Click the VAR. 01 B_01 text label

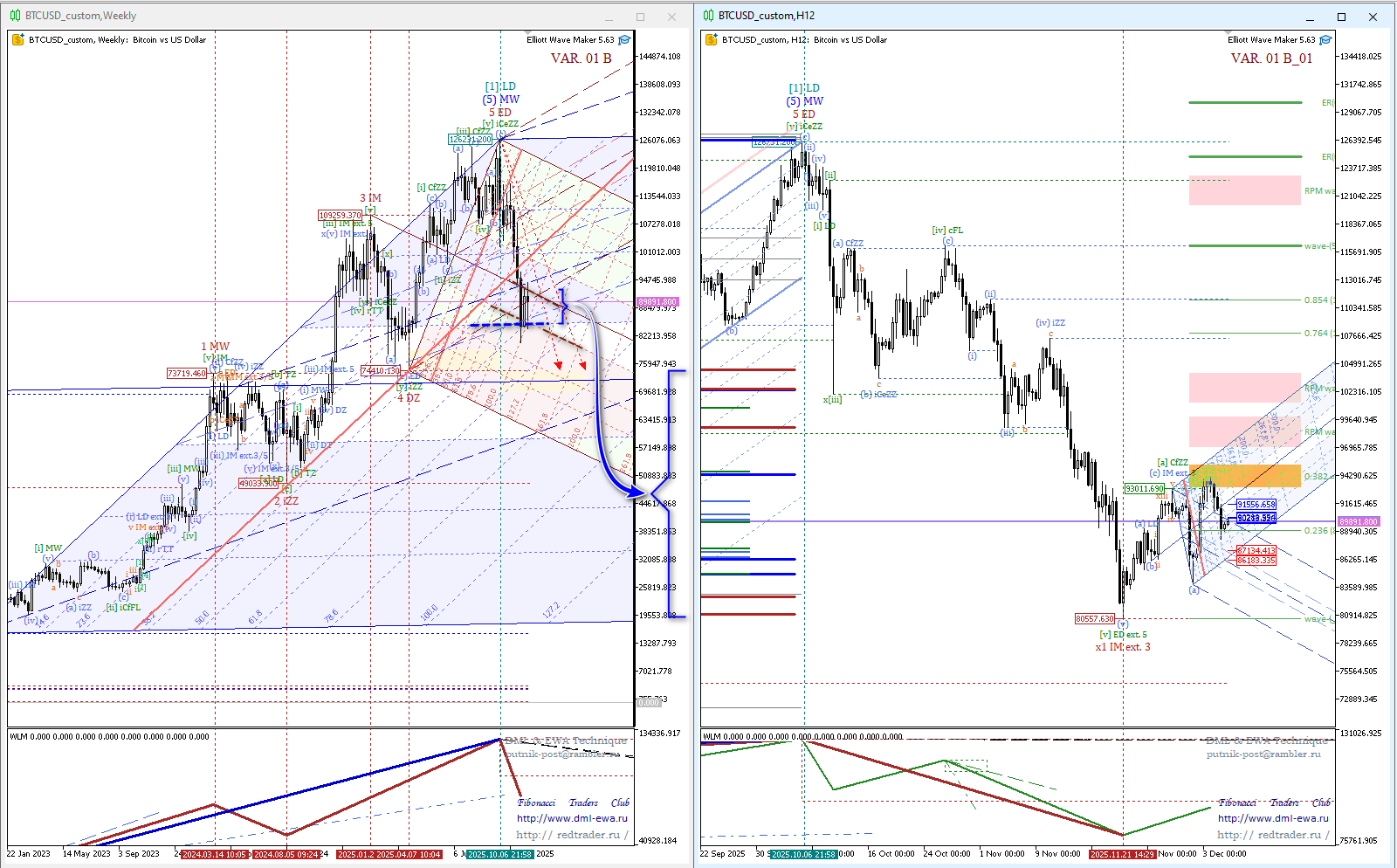pyautogui.click(x=1271, y=59)
